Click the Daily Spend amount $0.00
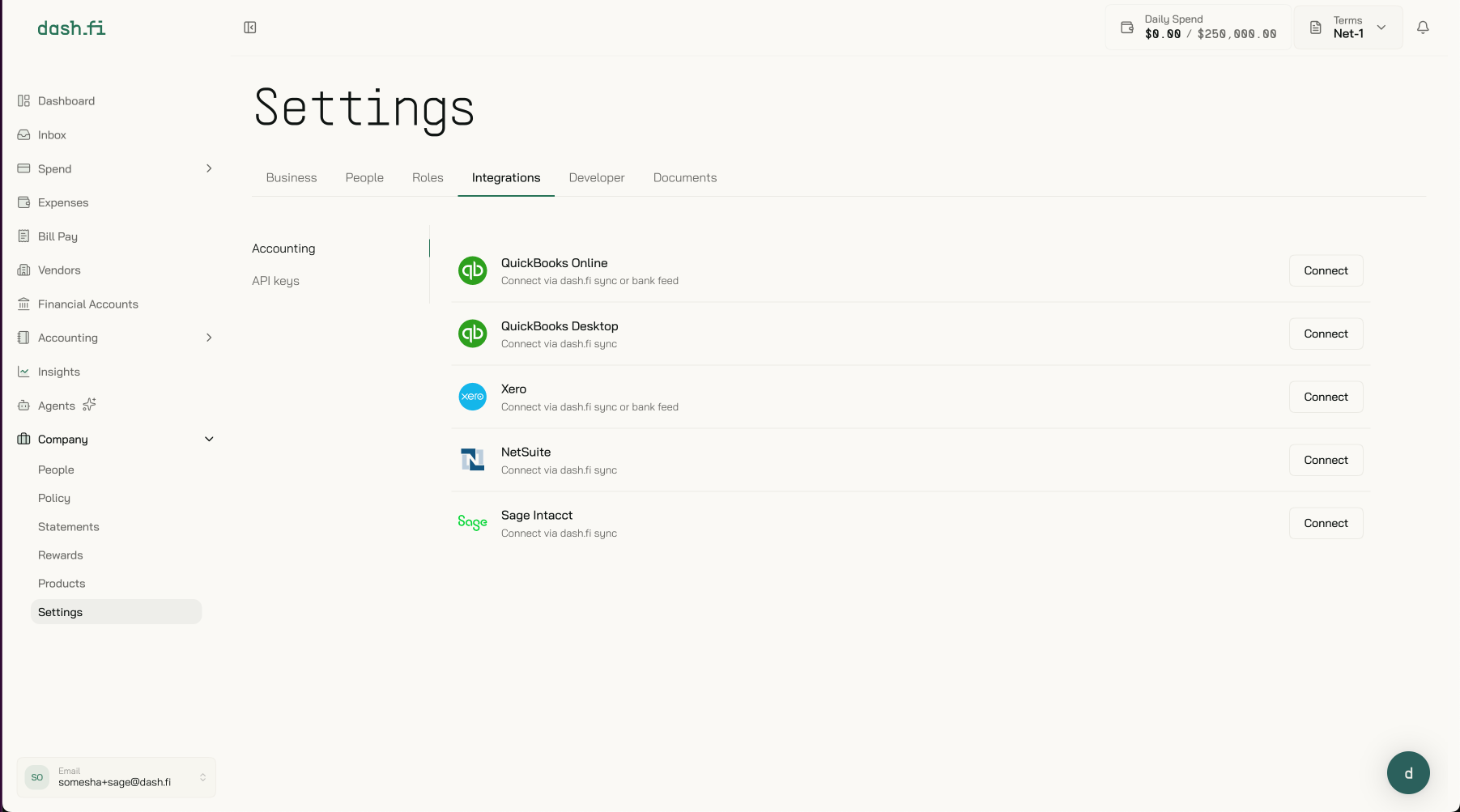1460x812 pixels. point(1163,34)
